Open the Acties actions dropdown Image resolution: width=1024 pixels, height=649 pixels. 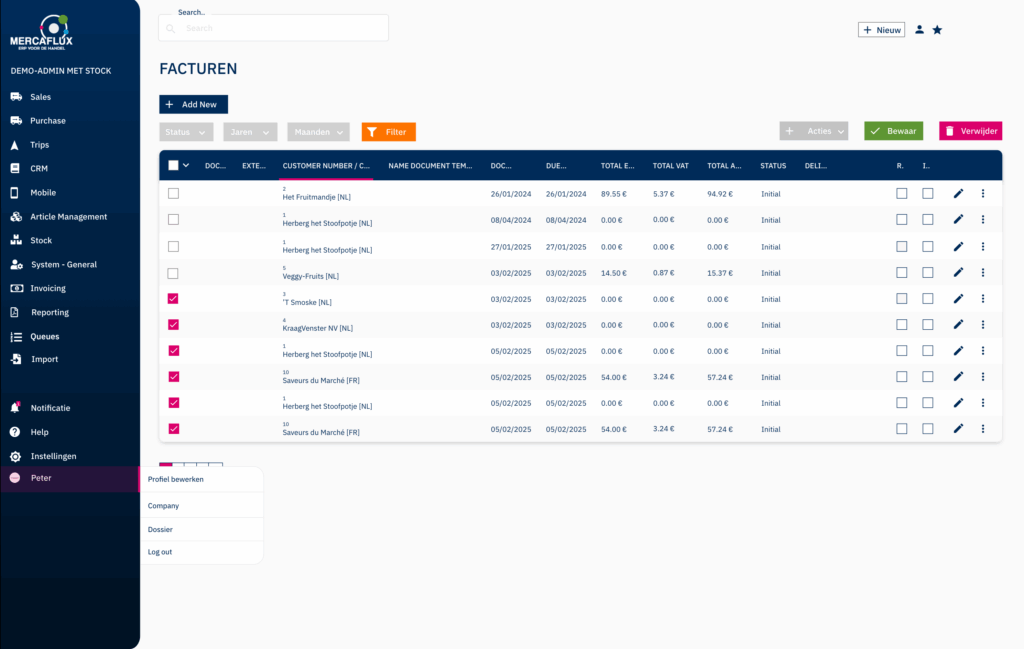[x=814, y=131]
